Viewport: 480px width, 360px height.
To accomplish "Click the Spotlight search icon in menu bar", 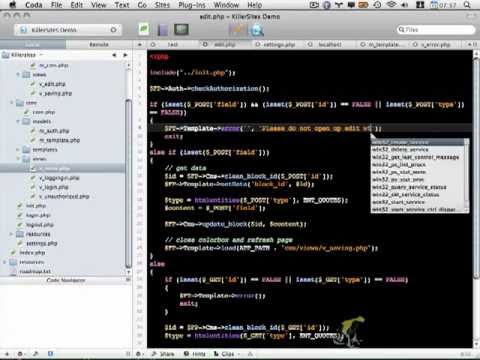I will [x=467, y=5].
